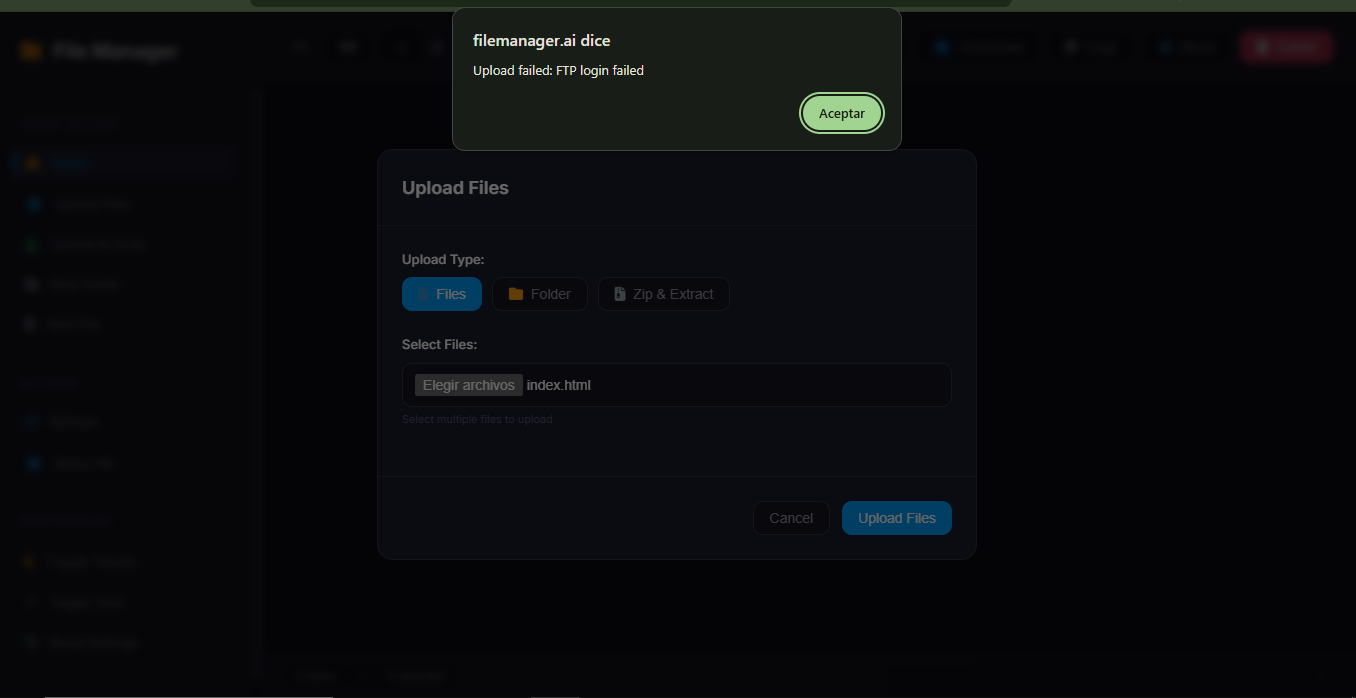1356x698 pixels.
Task: Click the New Folder sidebar icon
Action: (x=33, y=285)
